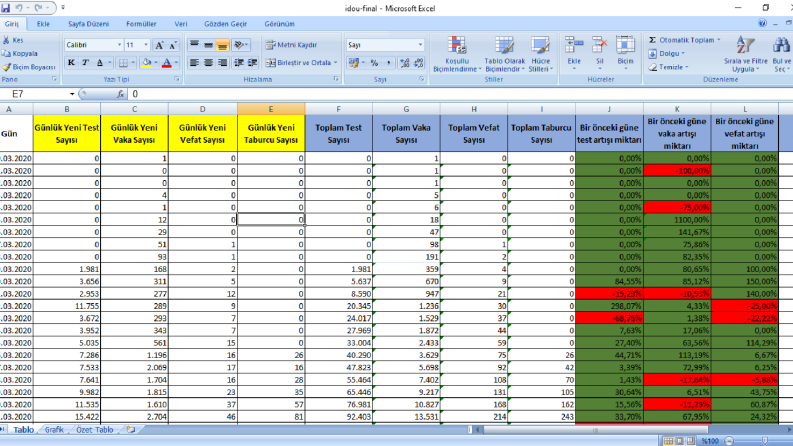The width and height of the screenshot is (793, 446).
Task: Open the Ekle ribbon tab
Action: pos(43,24)
